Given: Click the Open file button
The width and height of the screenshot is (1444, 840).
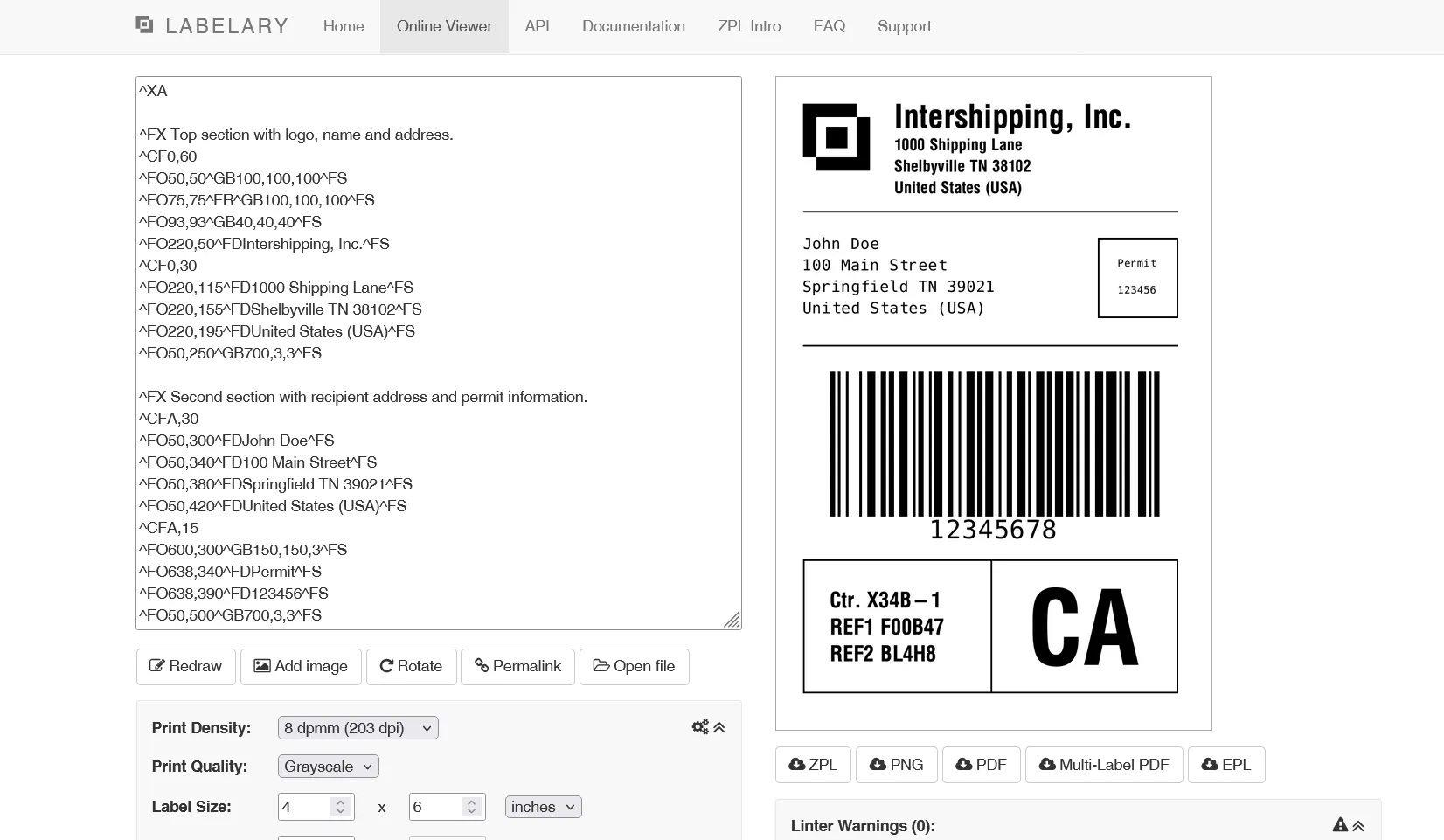Looking at the screenshot, I should (x=634, y=666).
